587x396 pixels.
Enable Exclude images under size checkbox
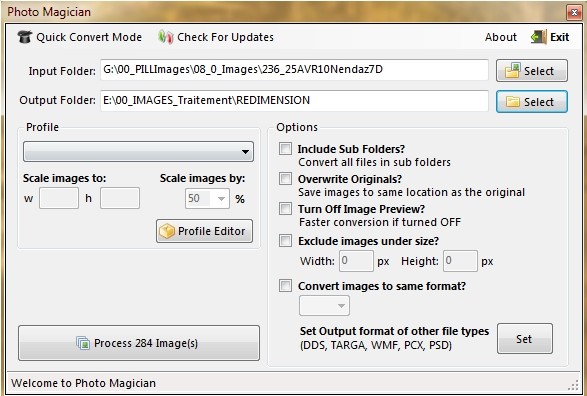[x=285, y=241]
